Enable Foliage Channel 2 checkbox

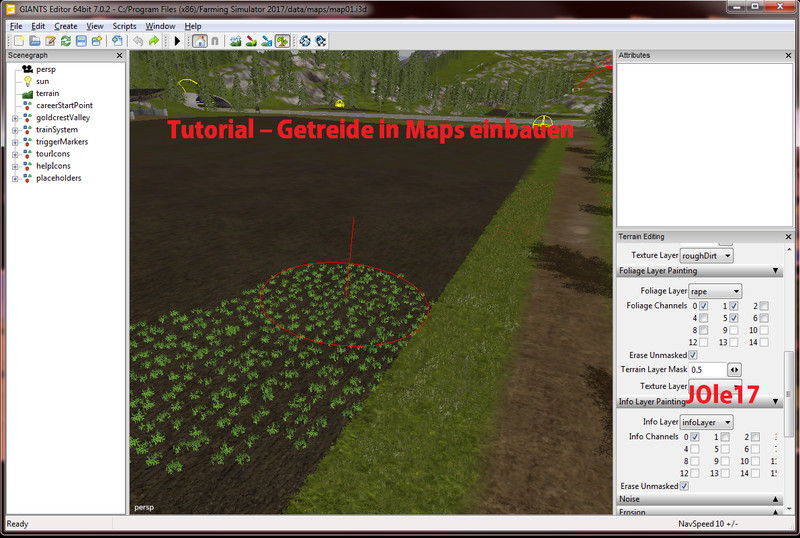tap(763, 305)
